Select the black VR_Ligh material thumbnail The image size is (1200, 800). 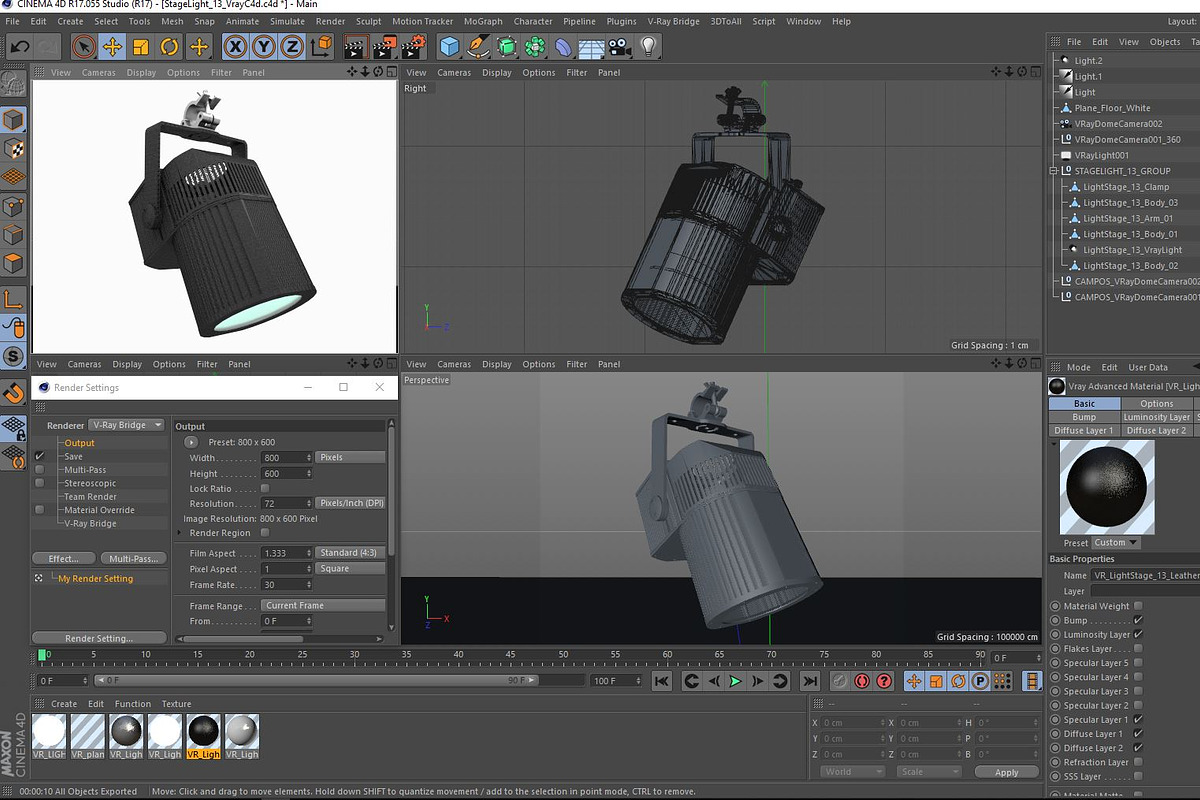pos(203,736)
